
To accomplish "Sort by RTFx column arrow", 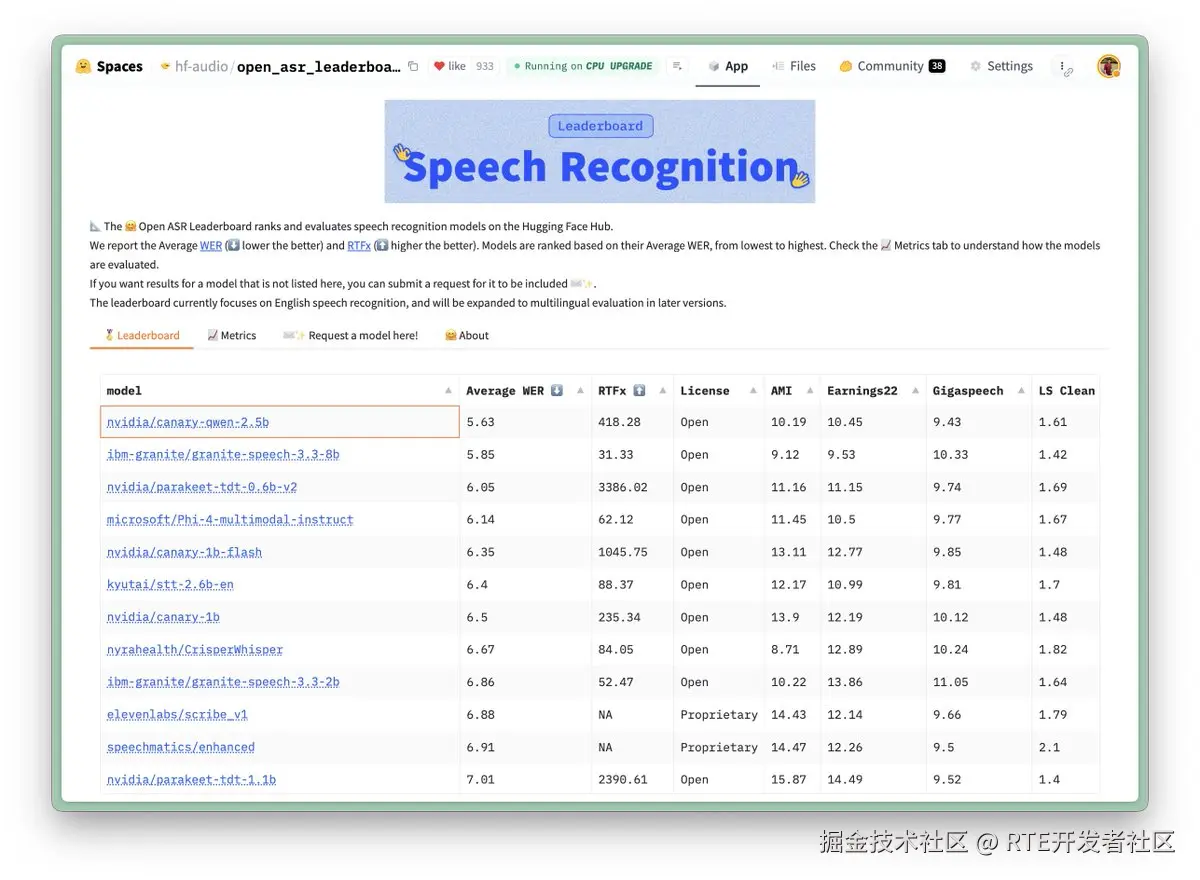I will 662,391.
